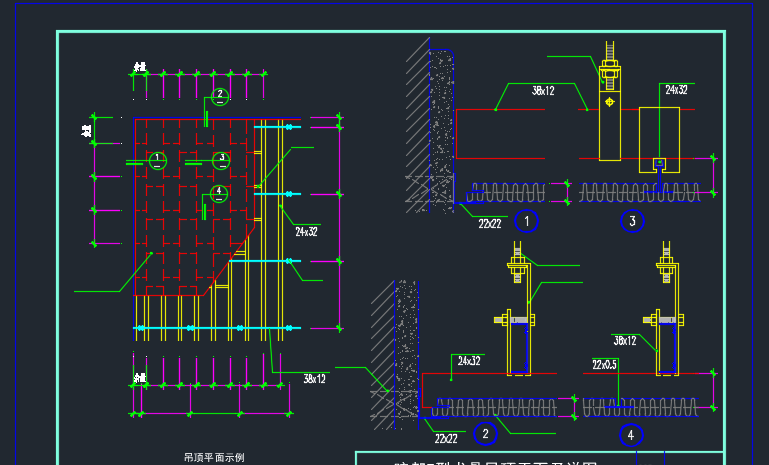Select "22x0.5" label in detail 4
Viewport: 769px width, 465px height.
click(x=604, y=364)
